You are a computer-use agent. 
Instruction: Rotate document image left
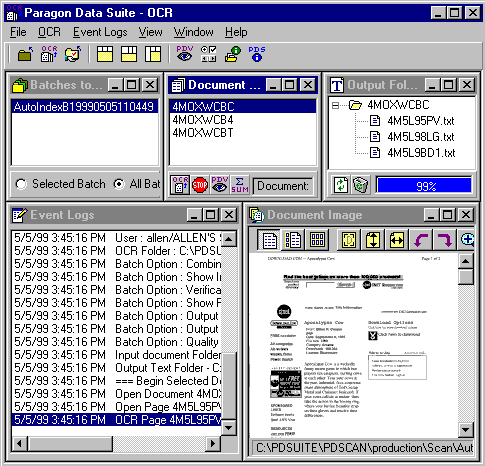(x=421, y=239)
